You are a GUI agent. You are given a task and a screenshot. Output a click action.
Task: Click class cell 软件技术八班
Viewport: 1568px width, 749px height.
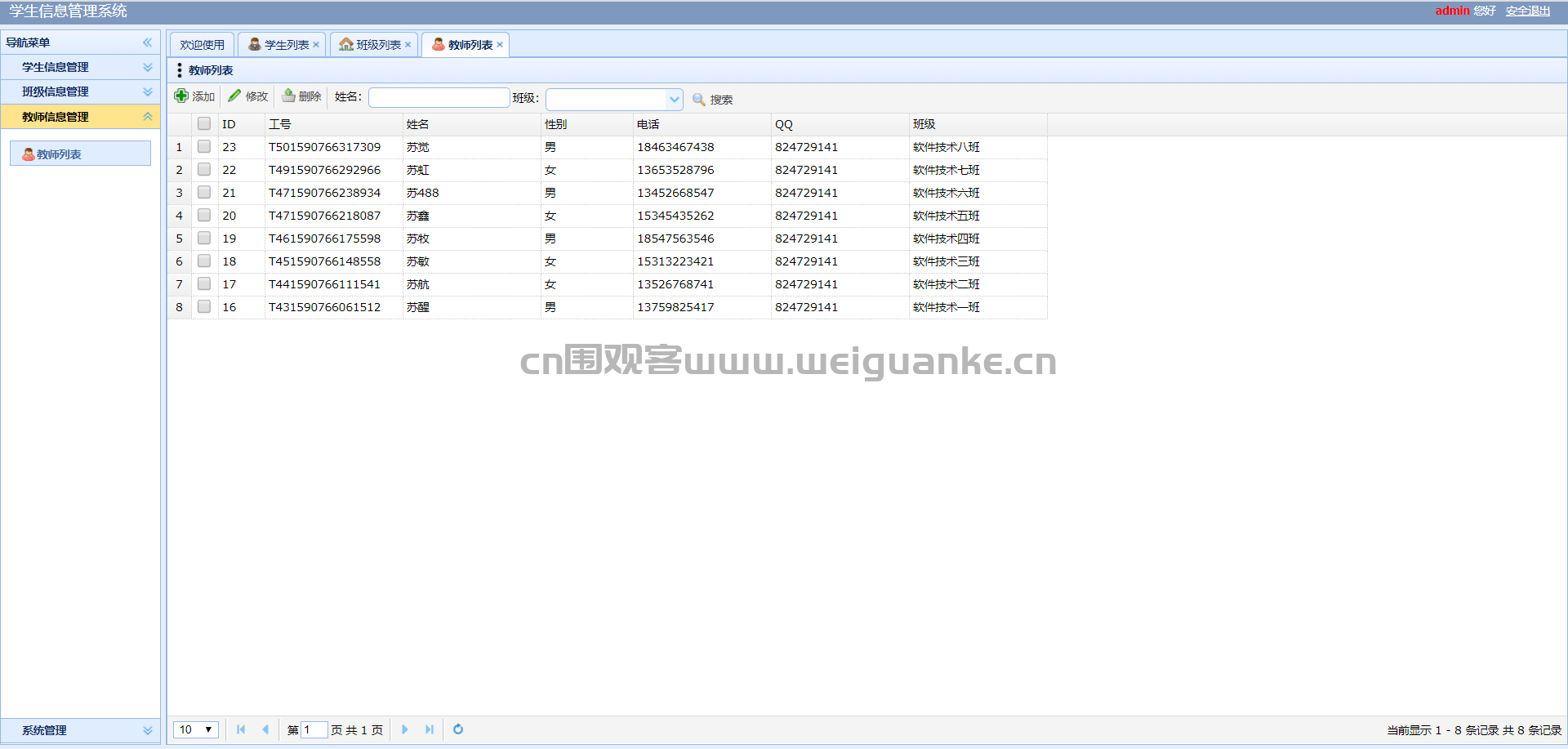tap(947, 147)
